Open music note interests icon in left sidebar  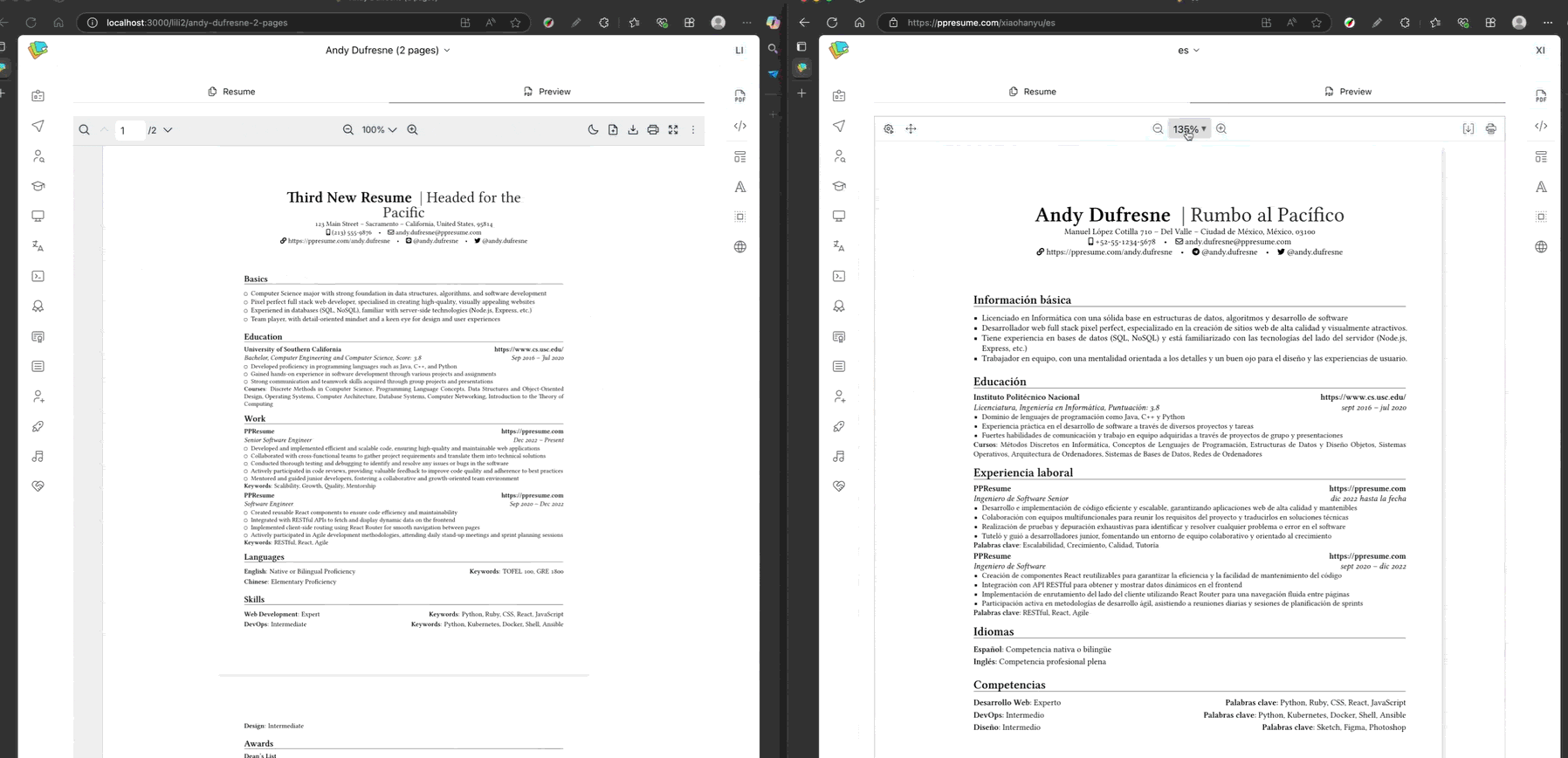tap(38, 456)
